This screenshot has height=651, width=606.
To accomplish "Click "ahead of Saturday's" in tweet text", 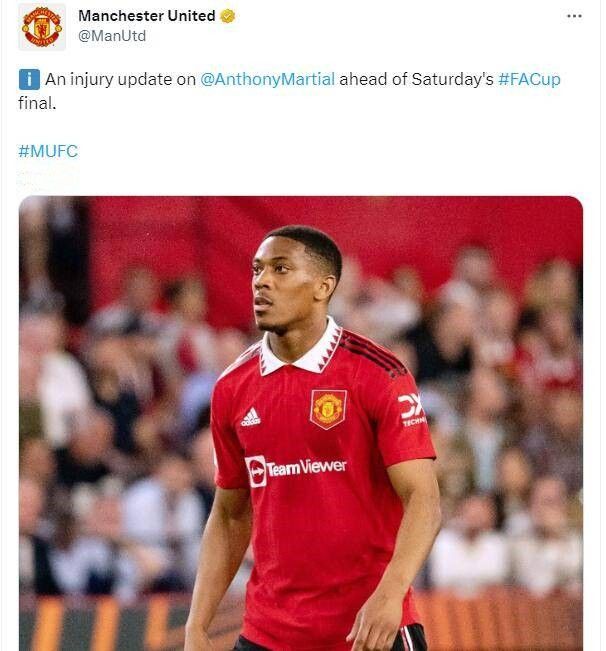I will [x=416, y=80].
